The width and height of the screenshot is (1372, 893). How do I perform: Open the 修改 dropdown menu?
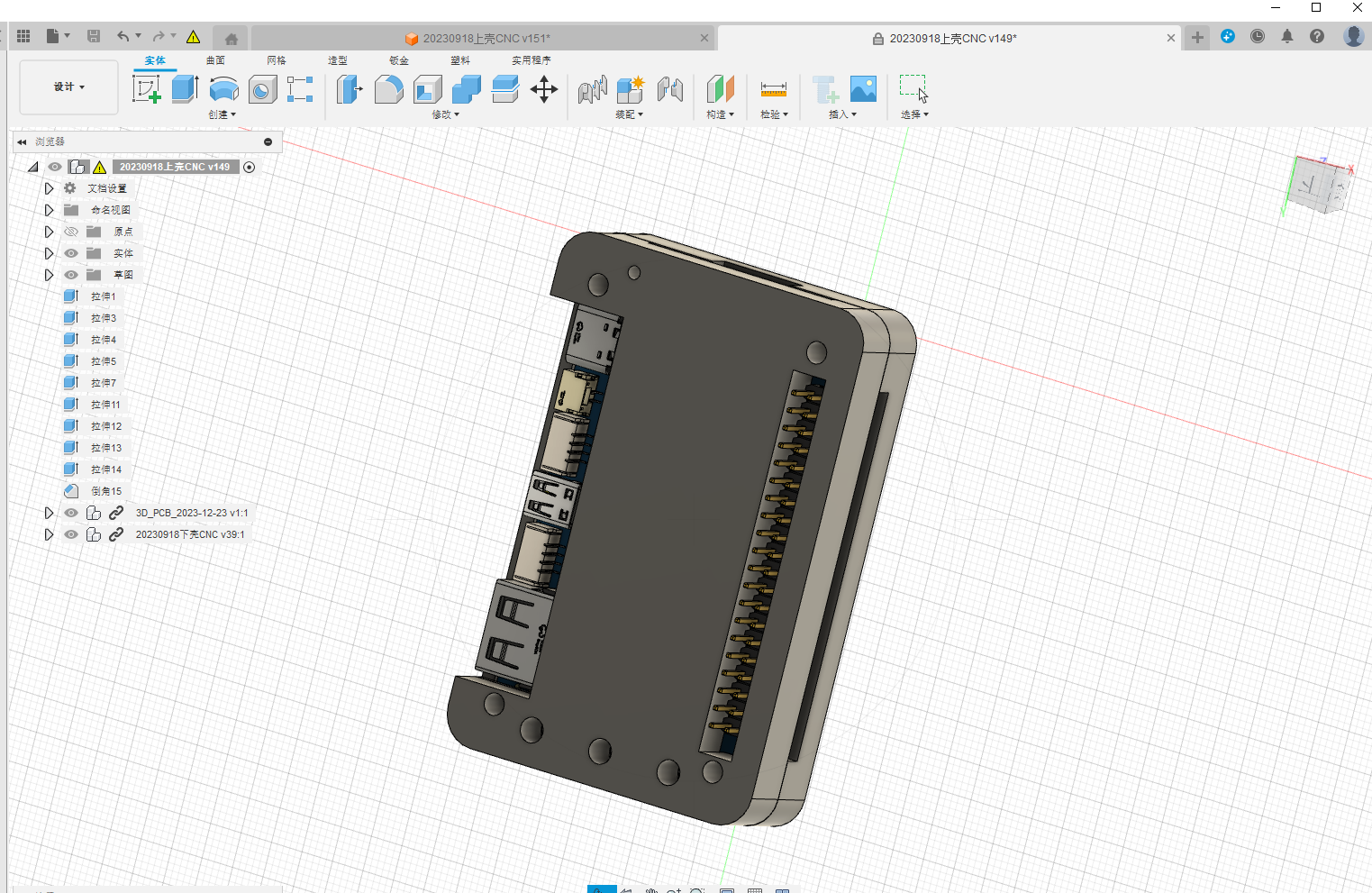(x=445, y=114)
